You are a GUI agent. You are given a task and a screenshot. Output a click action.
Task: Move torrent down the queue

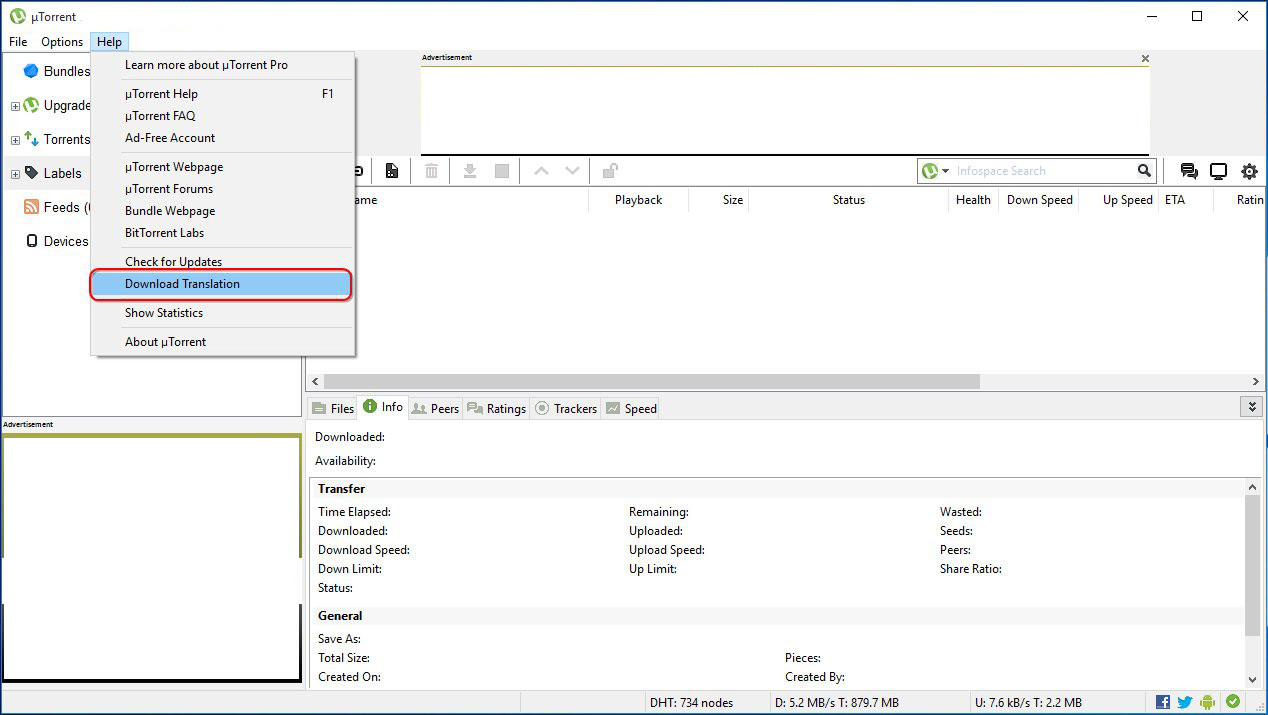tap(572, 171)
